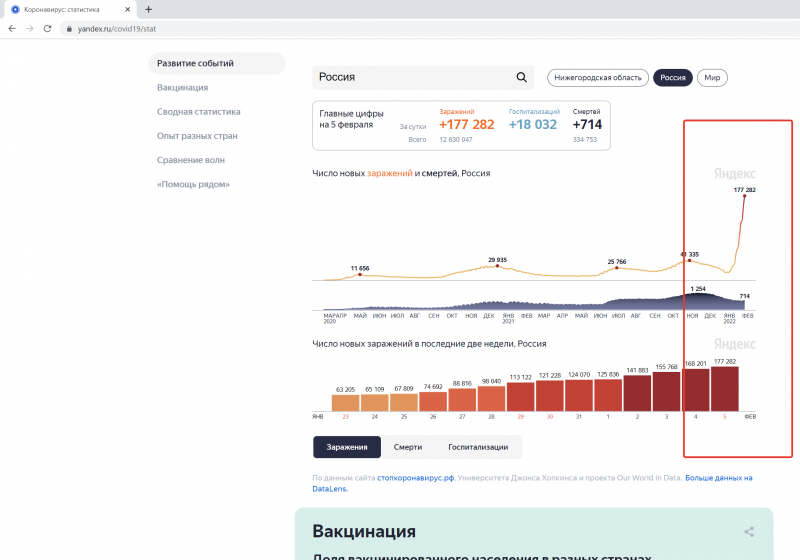
Task: Click the search magnifier icon next to Россия
Action: tap(521, 77)
